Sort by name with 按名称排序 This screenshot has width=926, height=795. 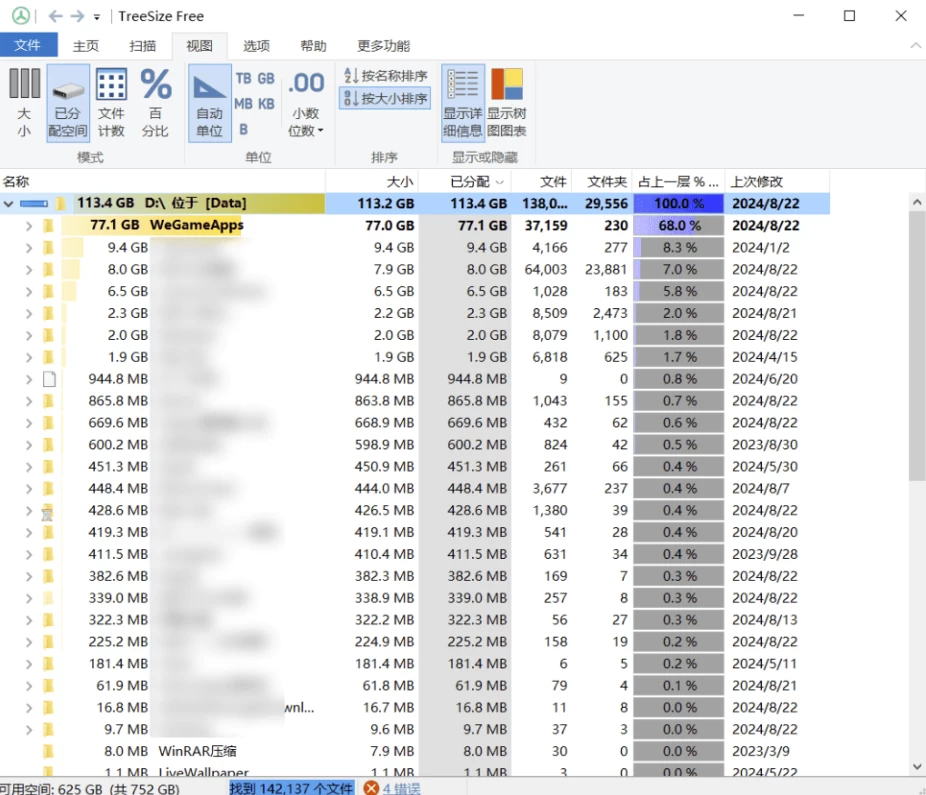(x=385, y=76)
